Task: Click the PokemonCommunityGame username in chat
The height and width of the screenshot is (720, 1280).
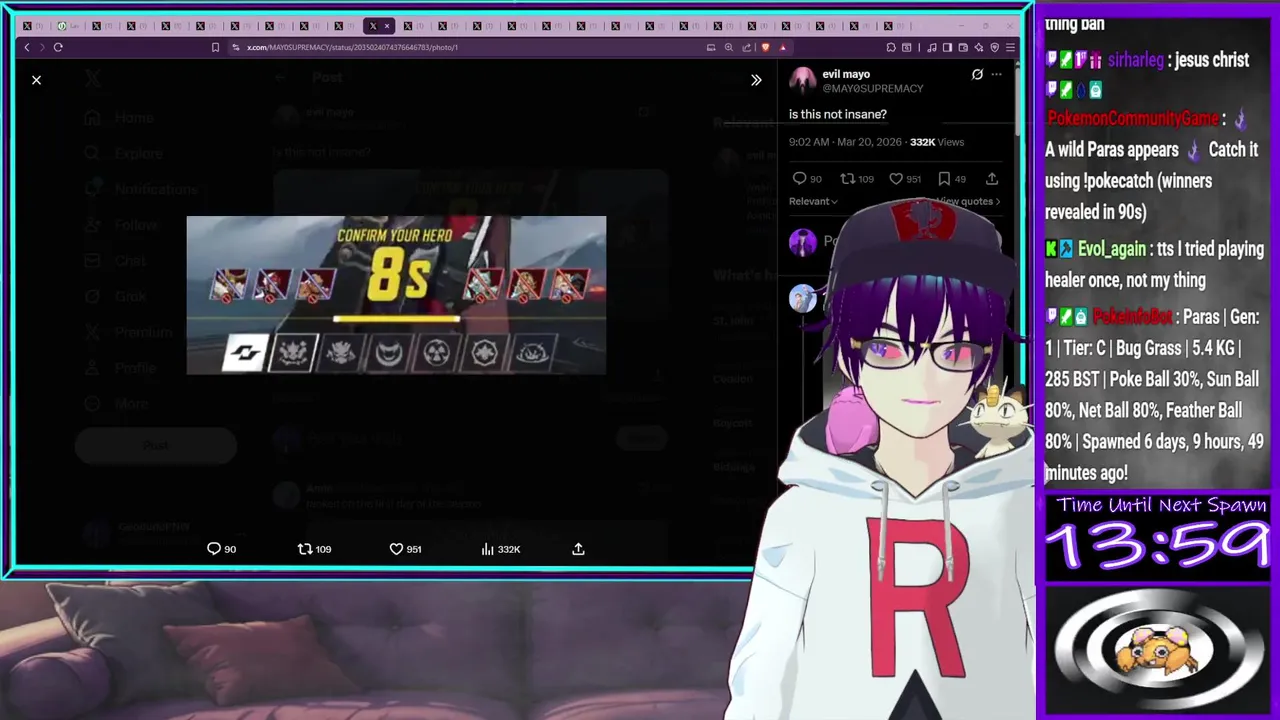Action: click(1132, 119)
